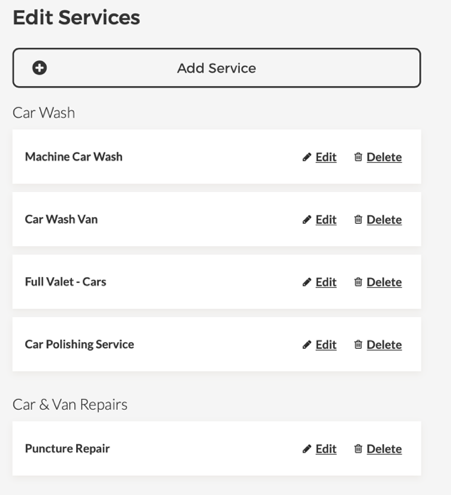
Task: Delete the Car Wash Van service
Action: tap(384, 220)
